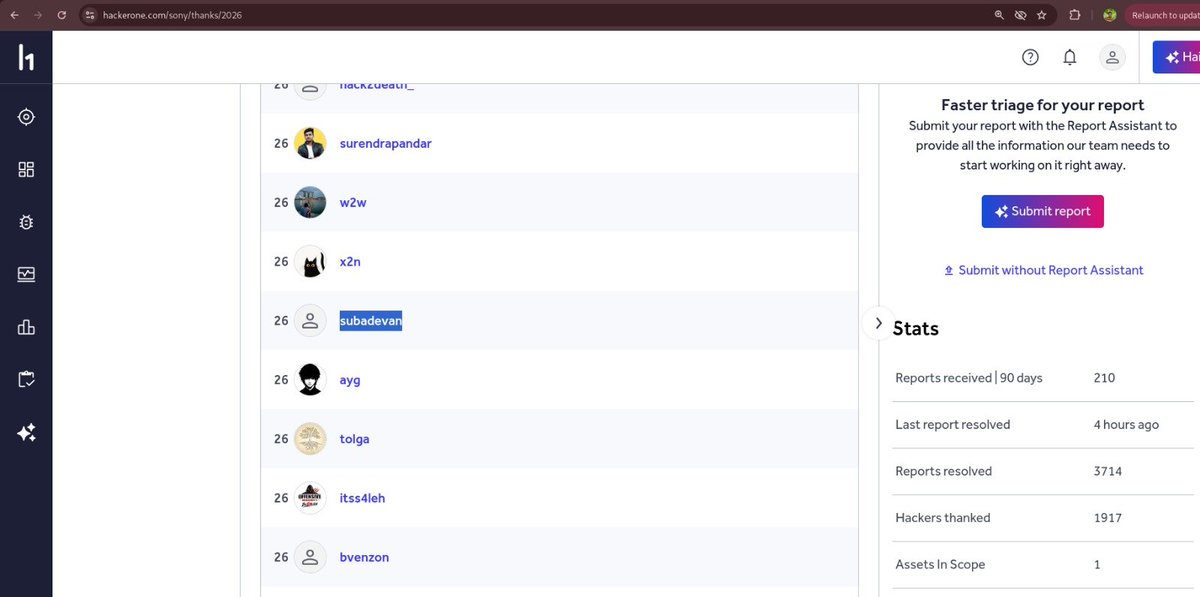This screenshot has height=597, width=1200.
Task: Open the bar graph leaderboard icon in sidebar
Action: click(x=26, y=327)
